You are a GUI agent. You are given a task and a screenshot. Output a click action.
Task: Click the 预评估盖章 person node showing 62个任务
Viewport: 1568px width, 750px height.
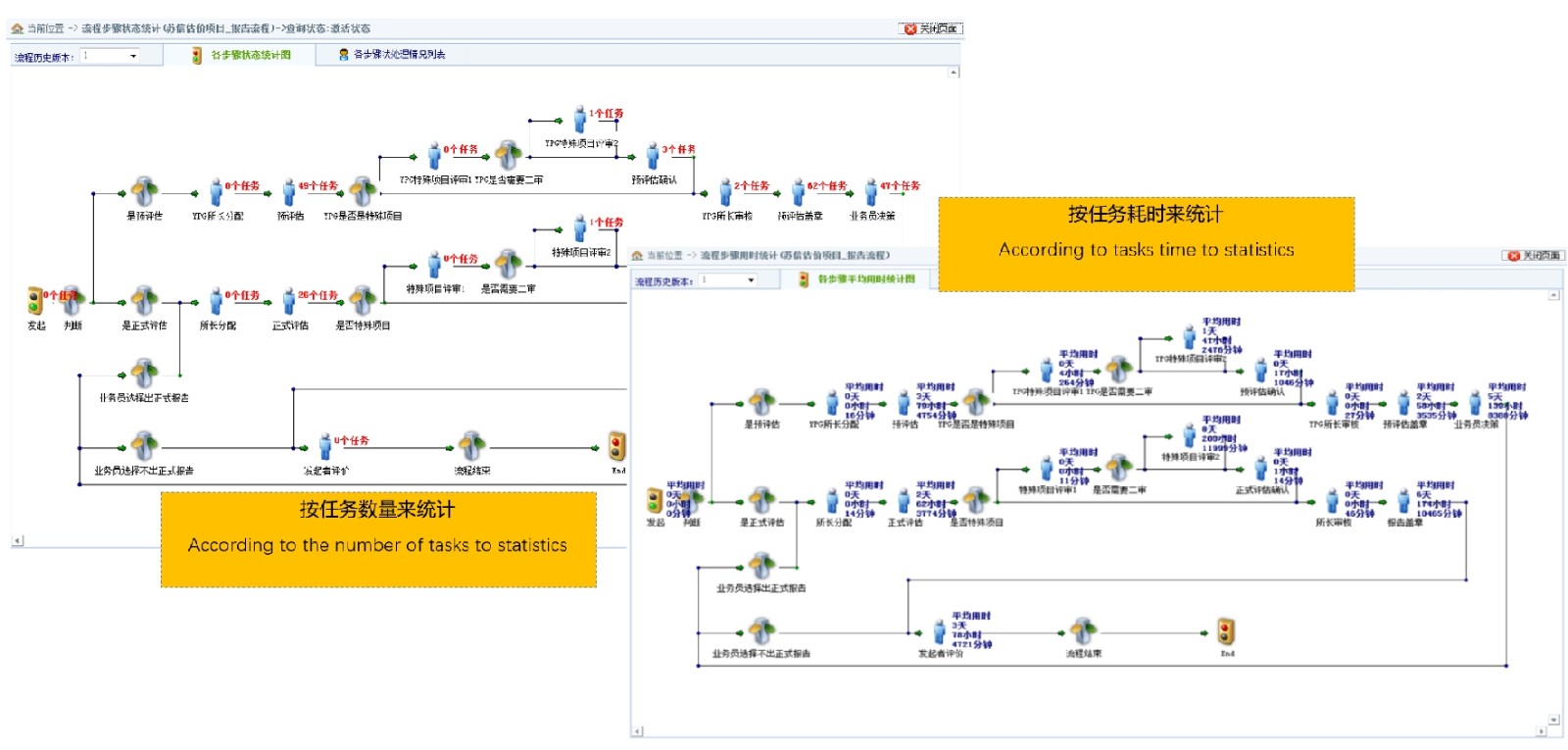(799, 192)
